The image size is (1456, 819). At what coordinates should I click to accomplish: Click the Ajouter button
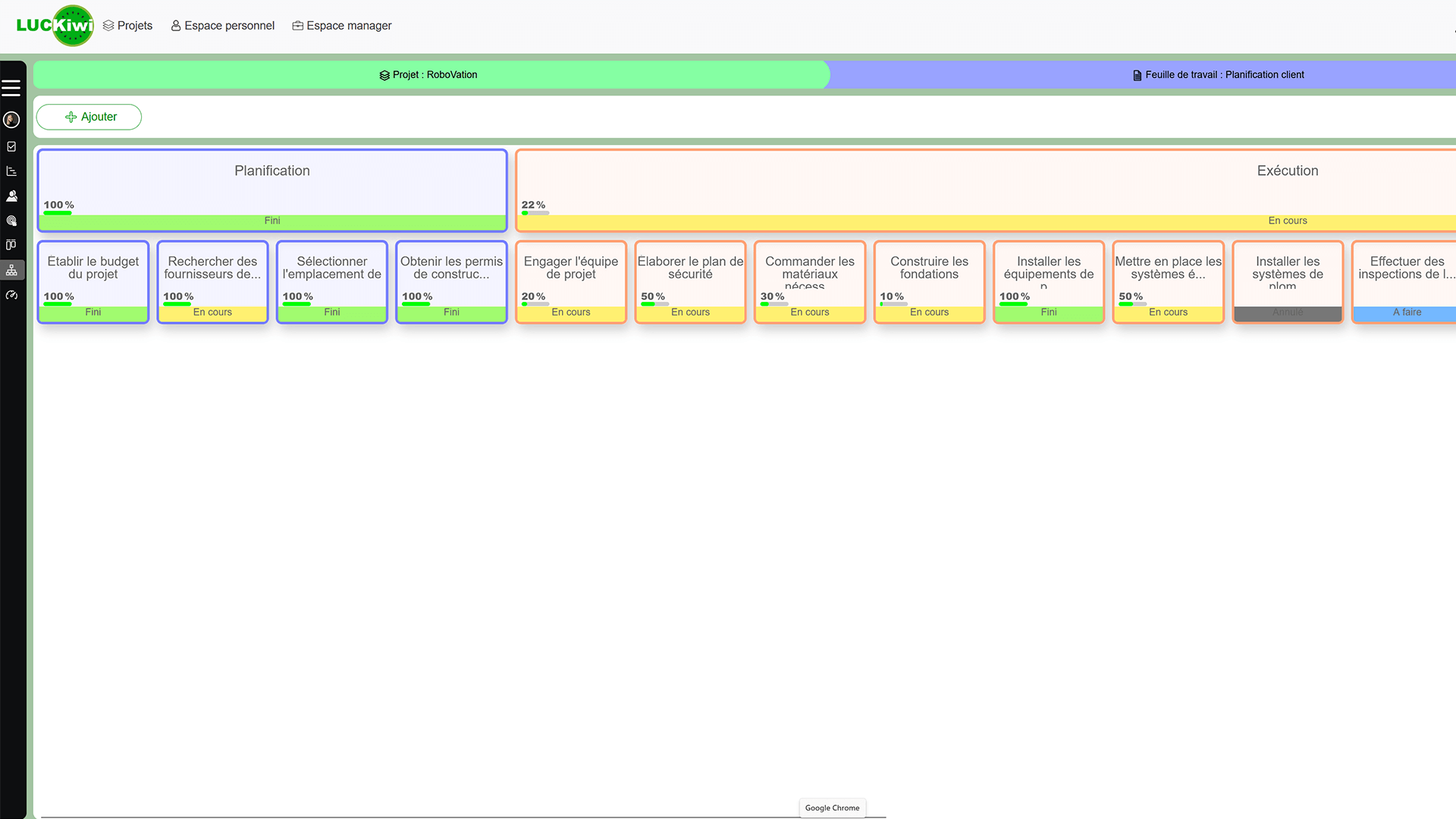pyautogui.click(x=89, y=117)
